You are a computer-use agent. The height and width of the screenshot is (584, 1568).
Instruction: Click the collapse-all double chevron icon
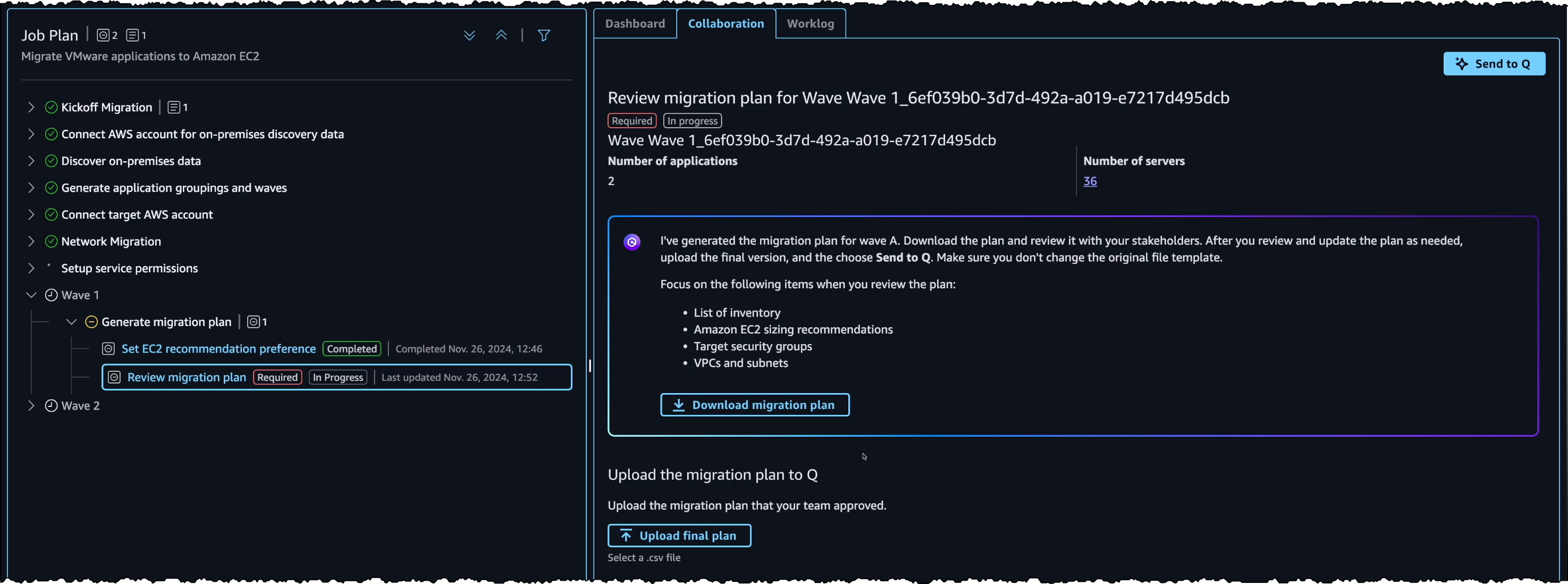501,35
